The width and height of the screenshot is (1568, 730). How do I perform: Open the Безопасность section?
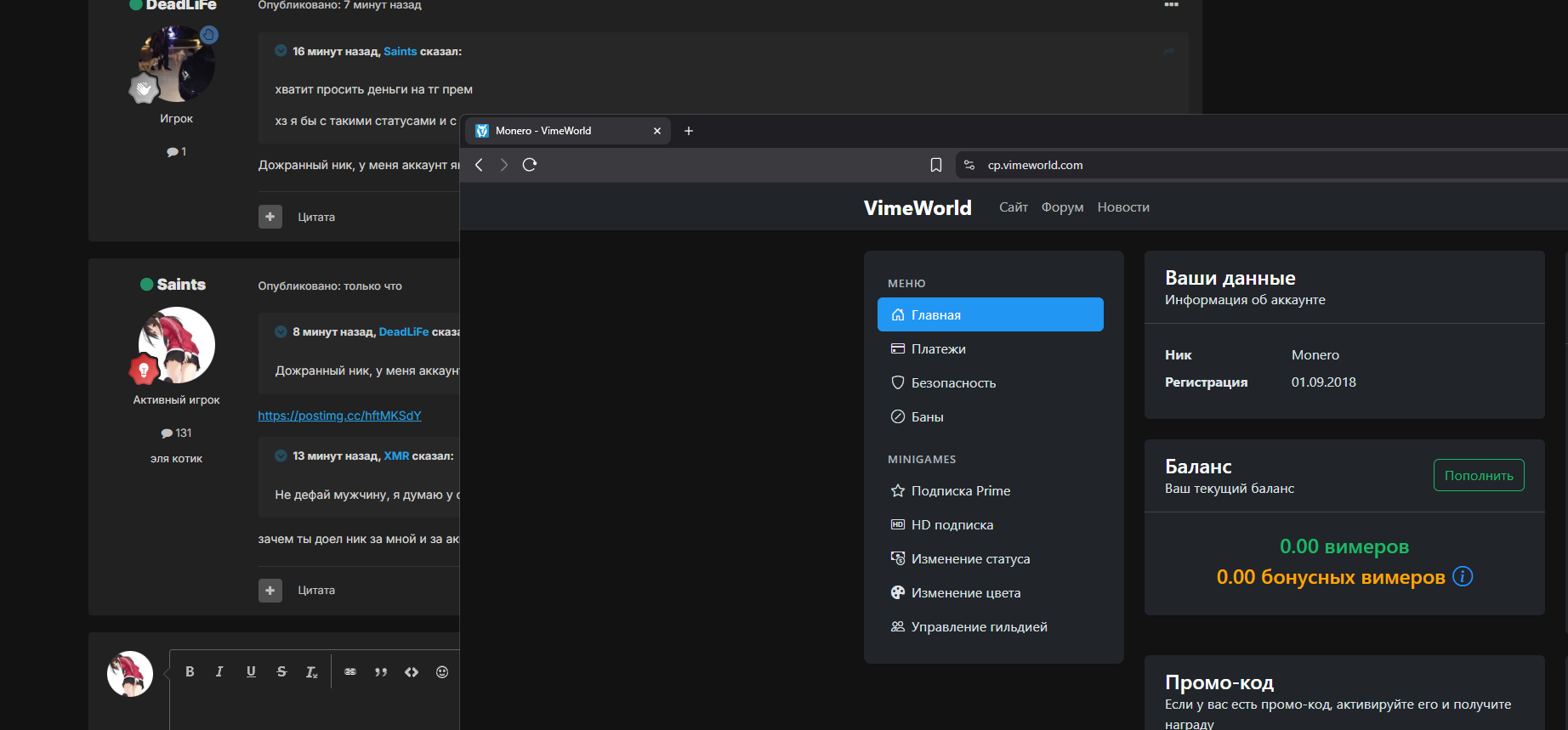(x=991, y=382)
